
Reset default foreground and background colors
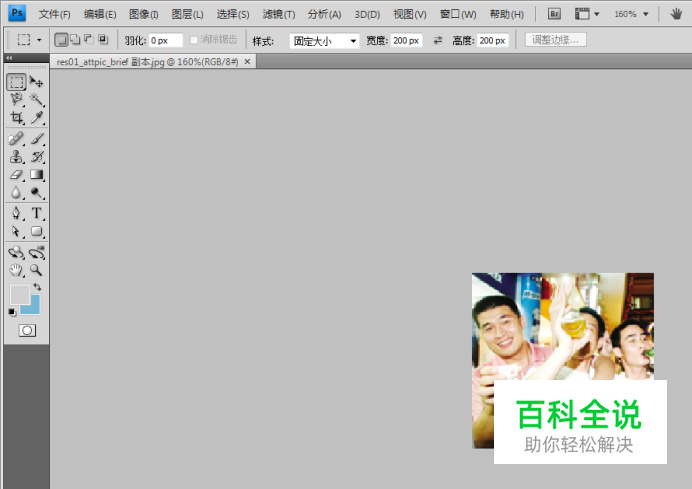coord(12,312)
